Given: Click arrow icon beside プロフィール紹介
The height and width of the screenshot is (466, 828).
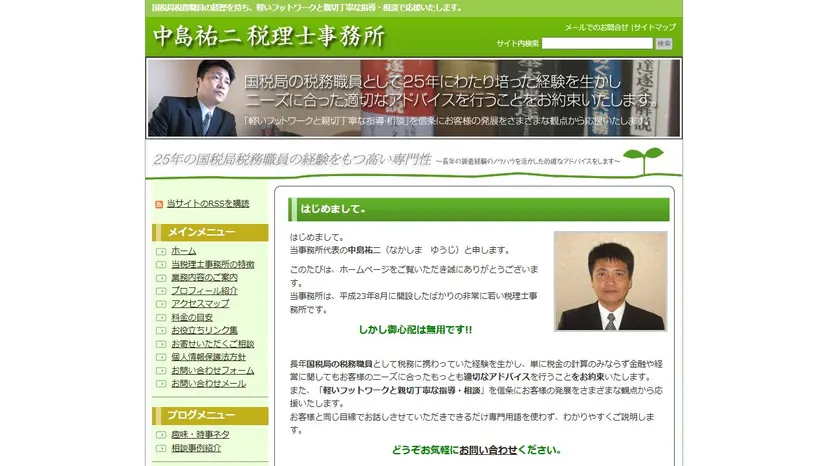Looking at the screenshot, I should tap(161, 291).
